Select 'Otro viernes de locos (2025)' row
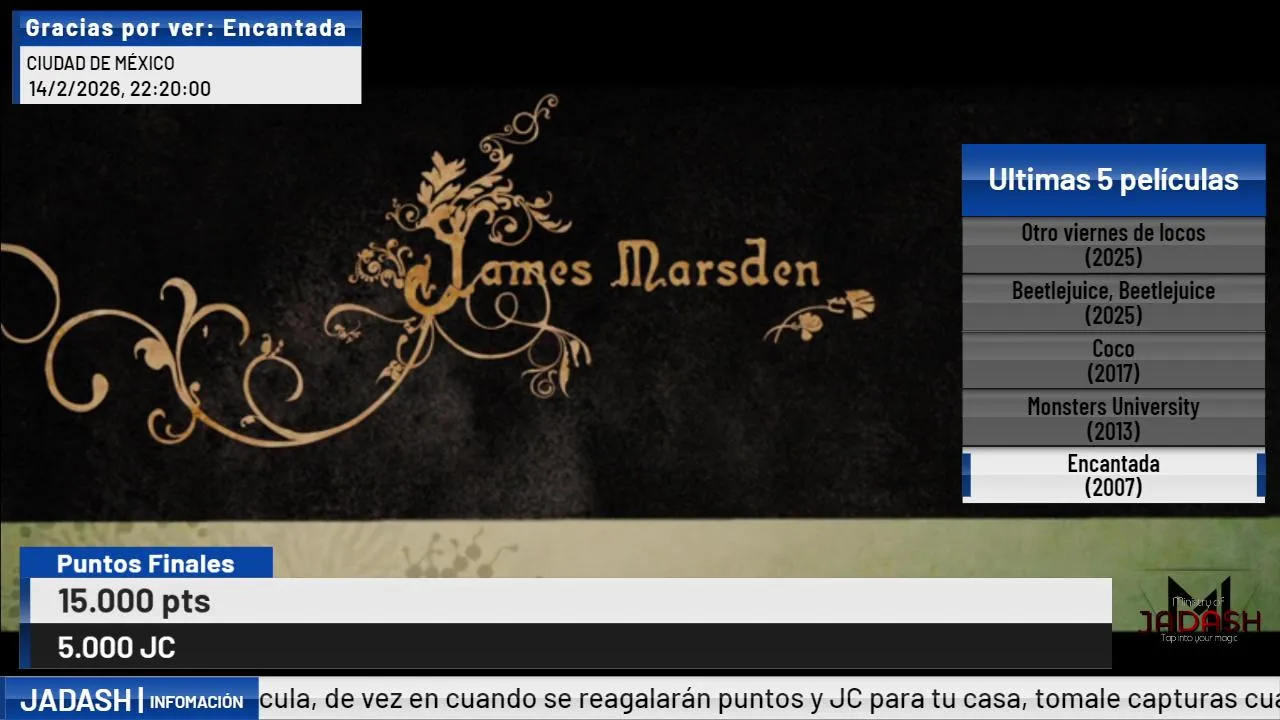 coord(1113,245)
